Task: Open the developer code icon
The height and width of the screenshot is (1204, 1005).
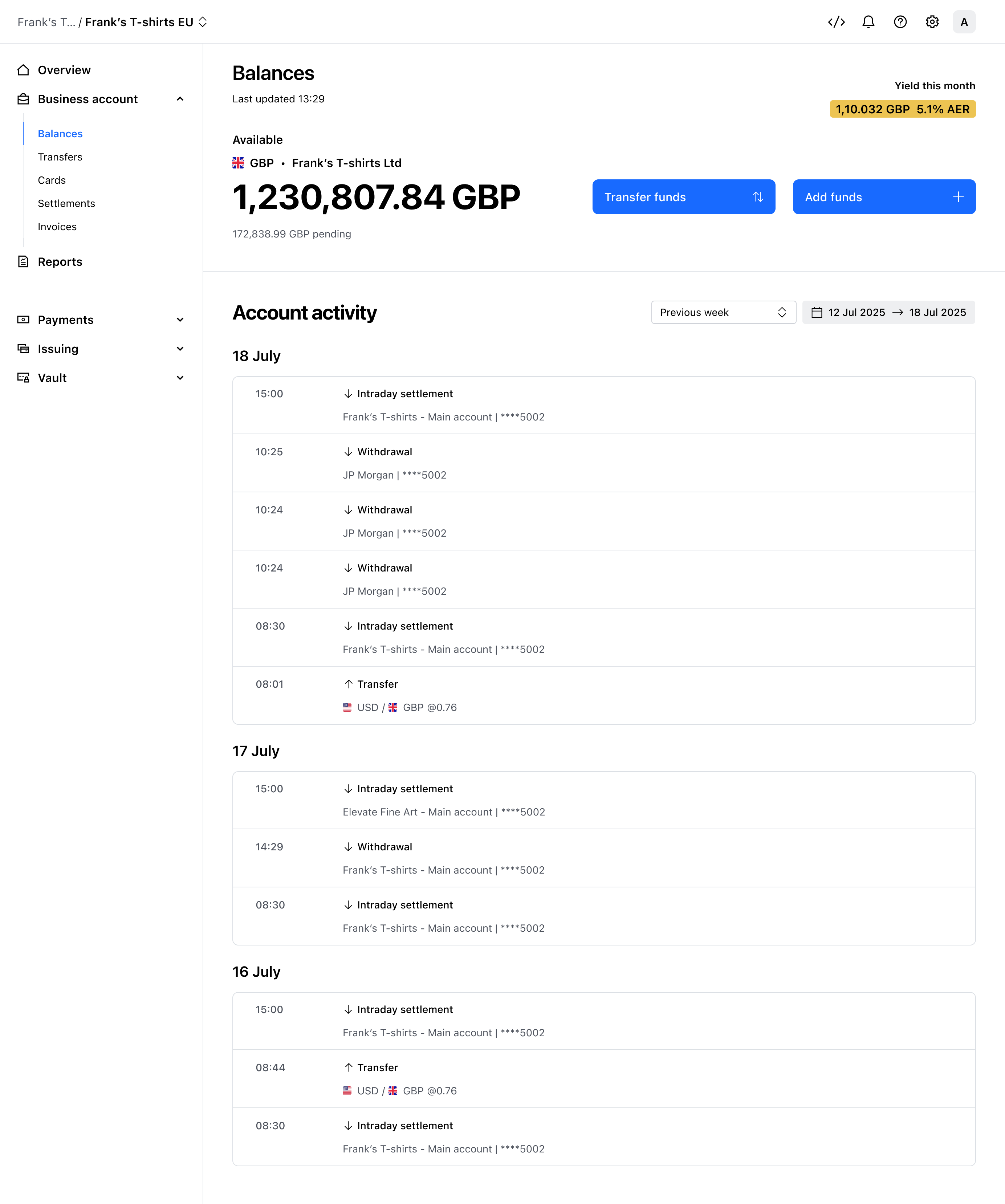Action: tap(837, 22)
